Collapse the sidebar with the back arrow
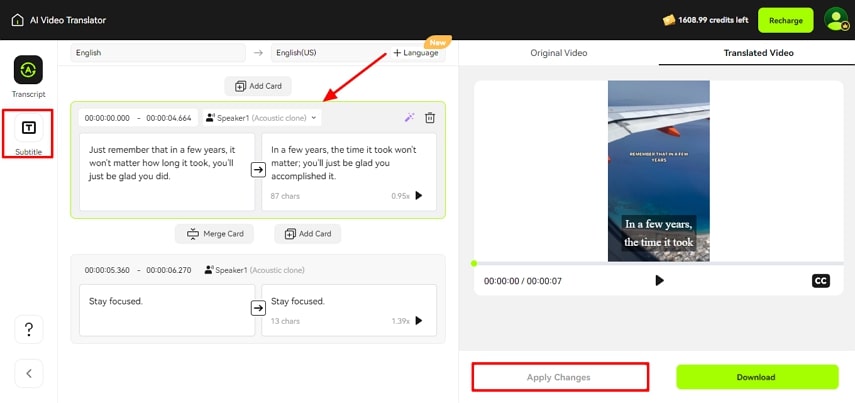This screenshot has height=403, width=855. (28, 373)
